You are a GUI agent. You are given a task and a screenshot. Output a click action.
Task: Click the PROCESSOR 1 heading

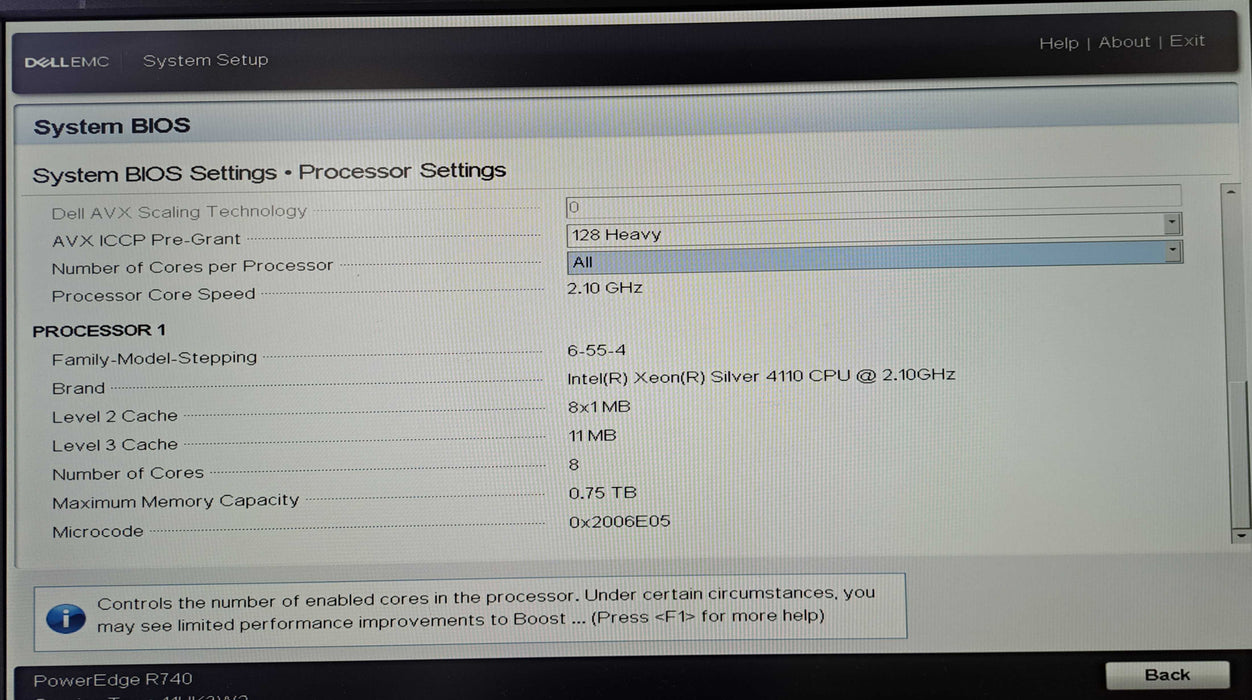pos(99,330)
